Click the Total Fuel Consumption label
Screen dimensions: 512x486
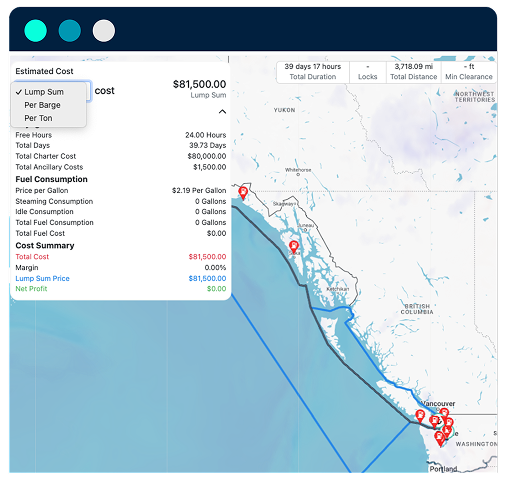[54, 222]
